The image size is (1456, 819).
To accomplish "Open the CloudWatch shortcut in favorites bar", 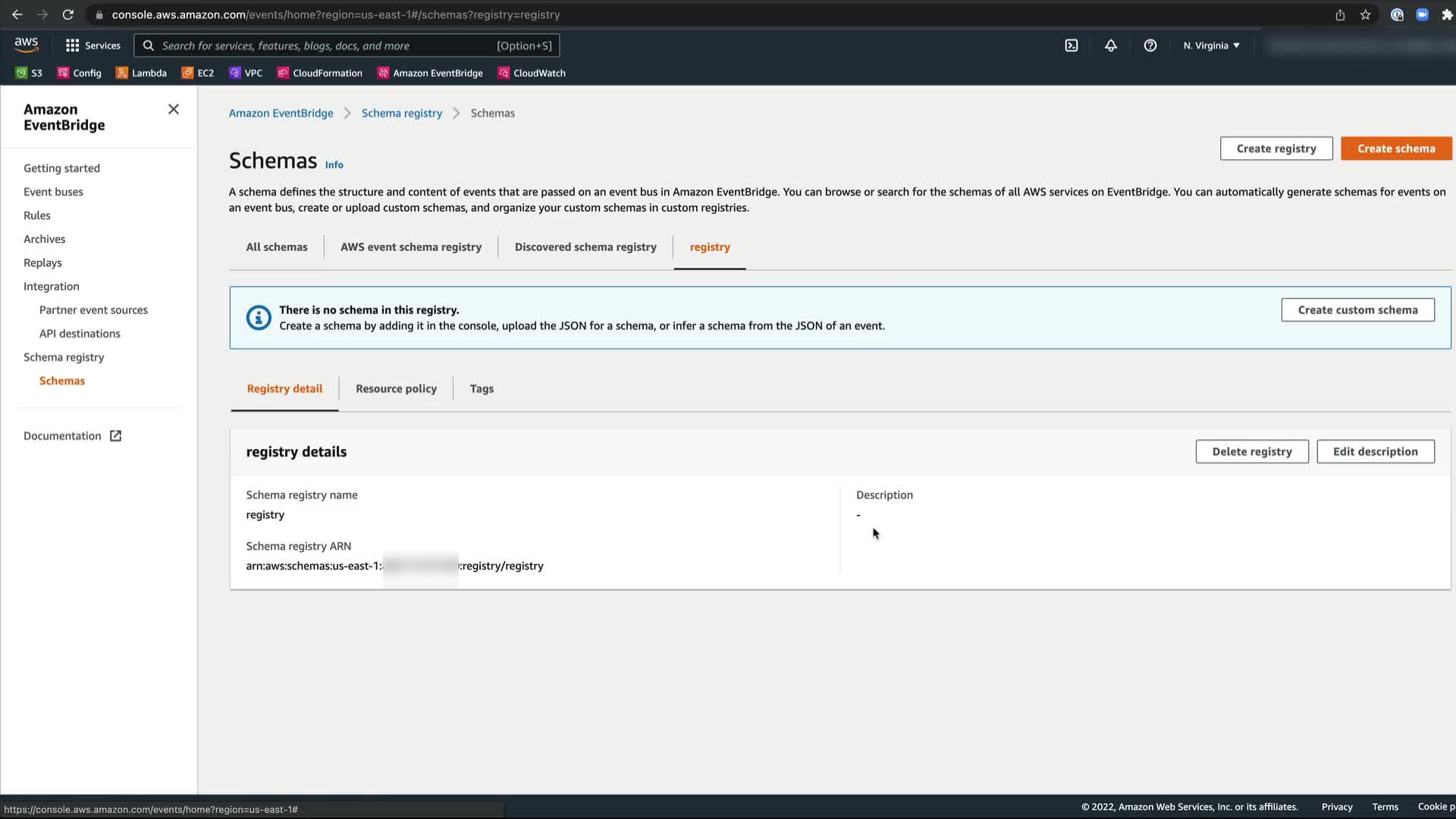I will (x=532, y=73).
